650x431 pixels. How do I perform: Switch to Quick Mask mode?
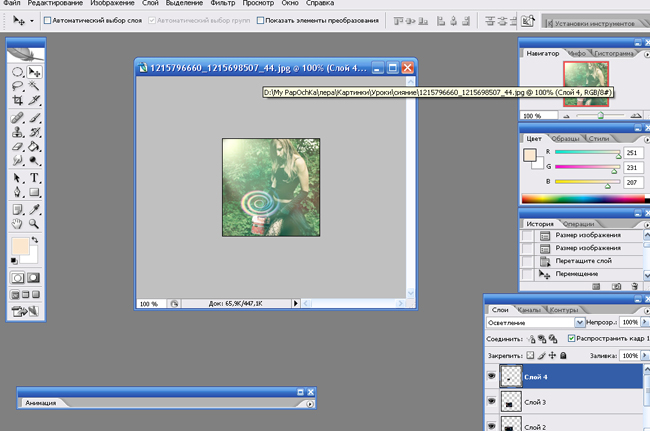click(34, 278)
